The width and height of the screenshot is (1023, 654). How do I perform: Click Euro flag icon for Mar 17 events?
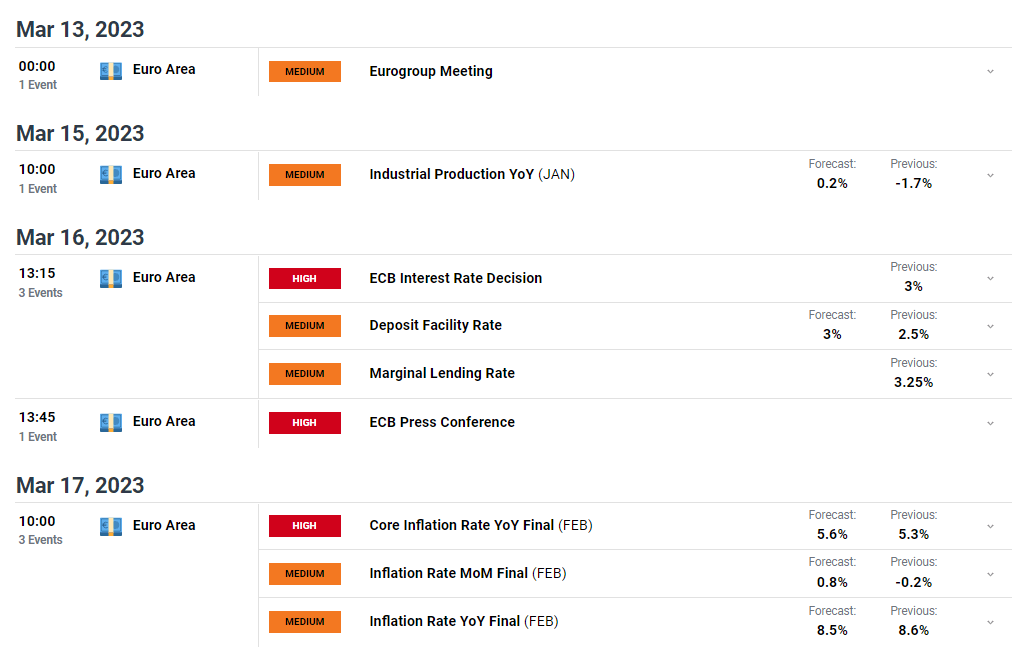tap(111, 527)
